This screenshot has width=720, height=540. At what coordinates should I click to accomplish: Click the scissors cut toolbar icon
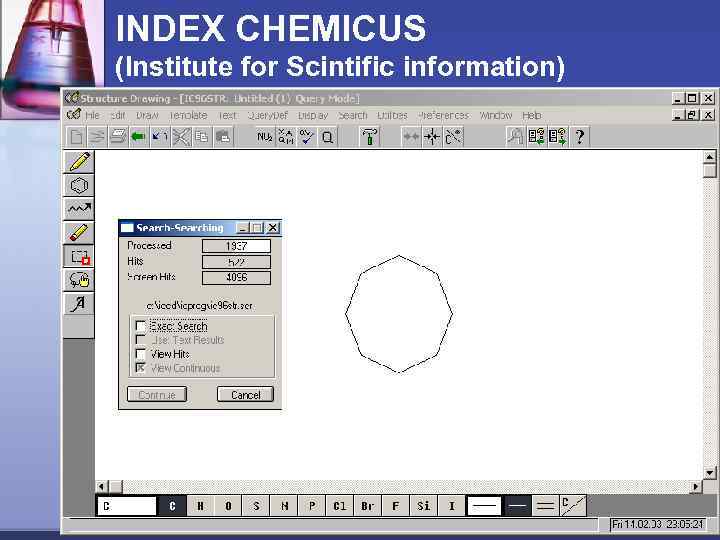tap(181, 137)
